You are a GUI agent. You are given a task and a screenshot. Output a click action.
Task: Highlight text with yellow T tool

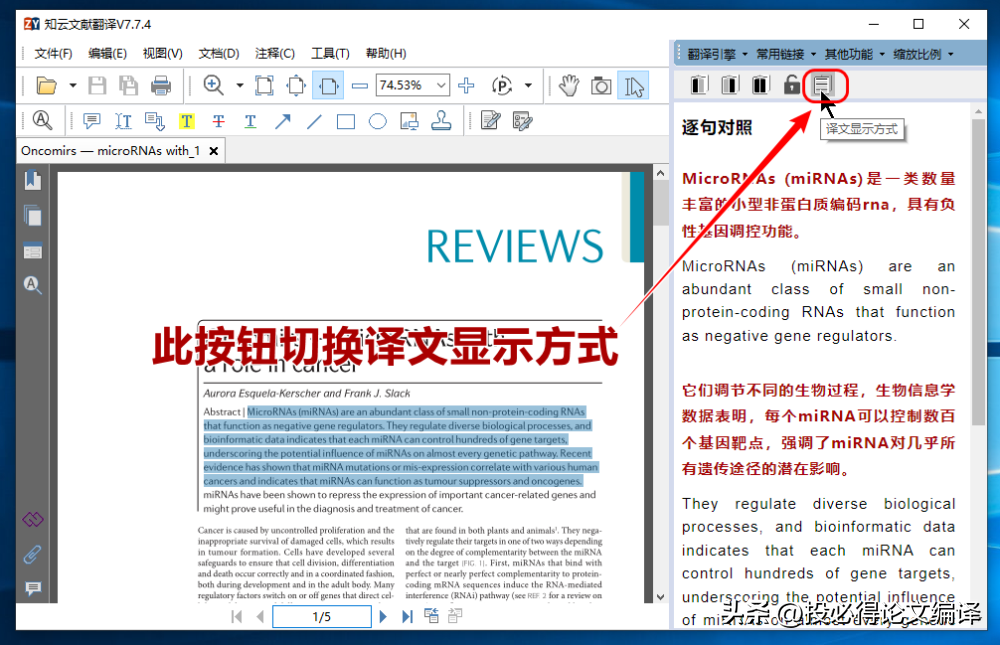tap(187, 121)
